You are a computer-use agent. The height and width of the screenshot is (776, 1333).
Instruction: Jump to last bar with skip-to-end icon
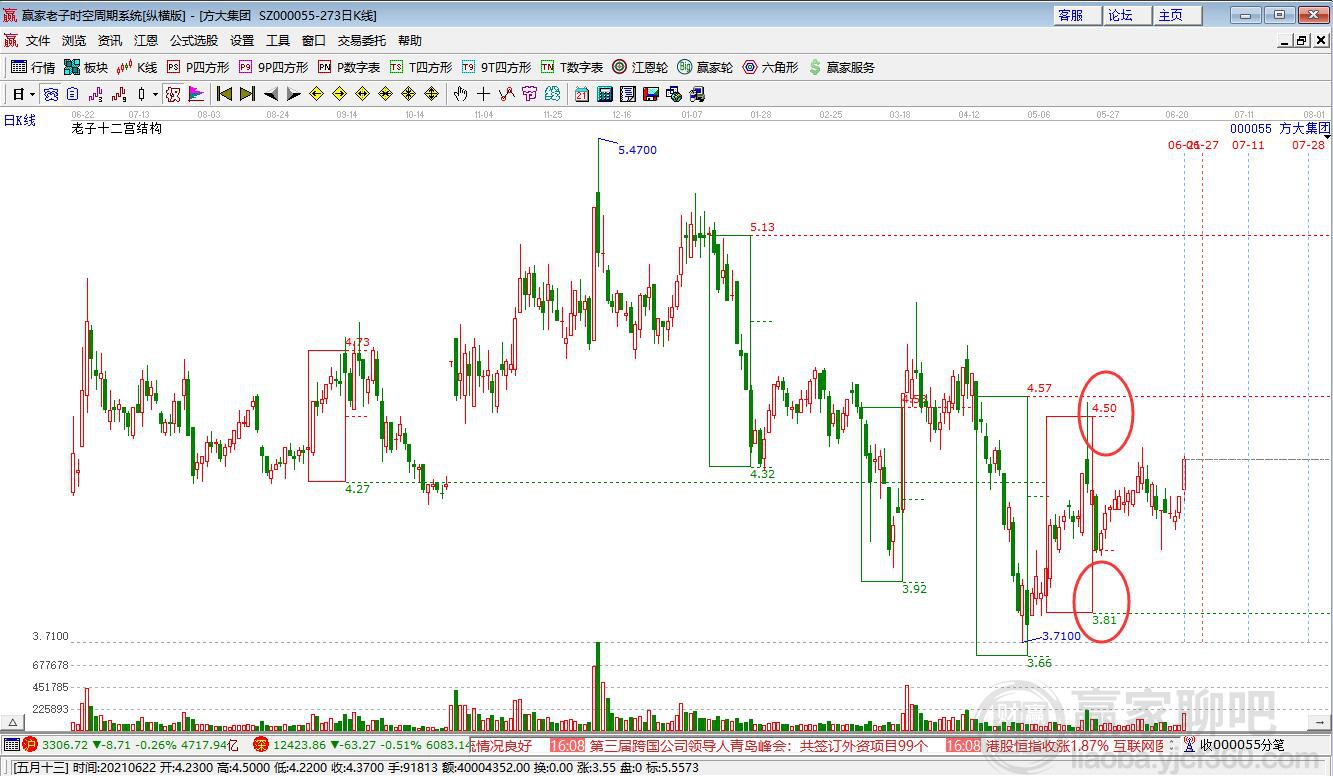click(247, 94)
